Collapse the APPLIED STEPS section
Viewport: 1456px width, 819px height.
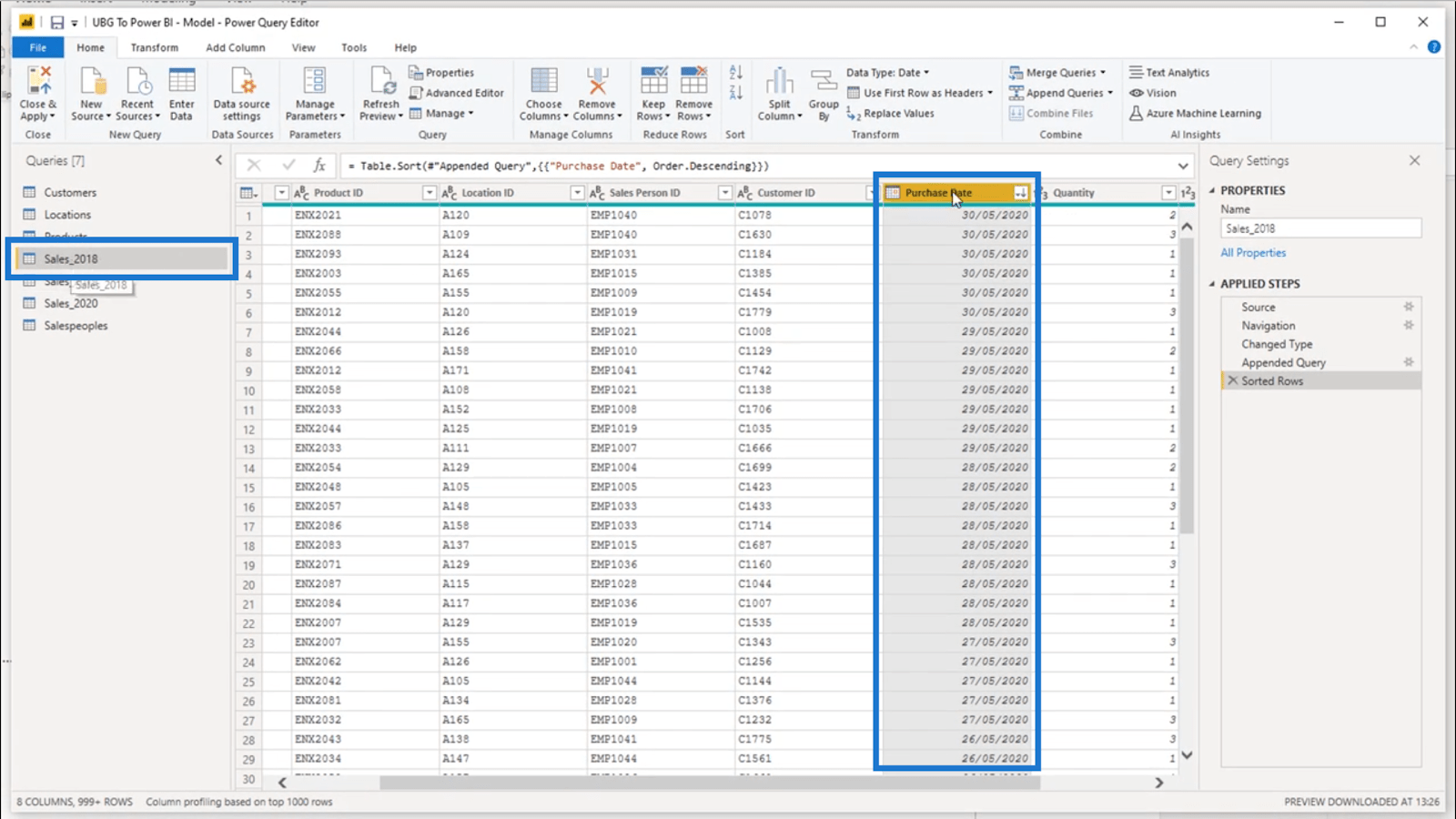coord(1212,284)
